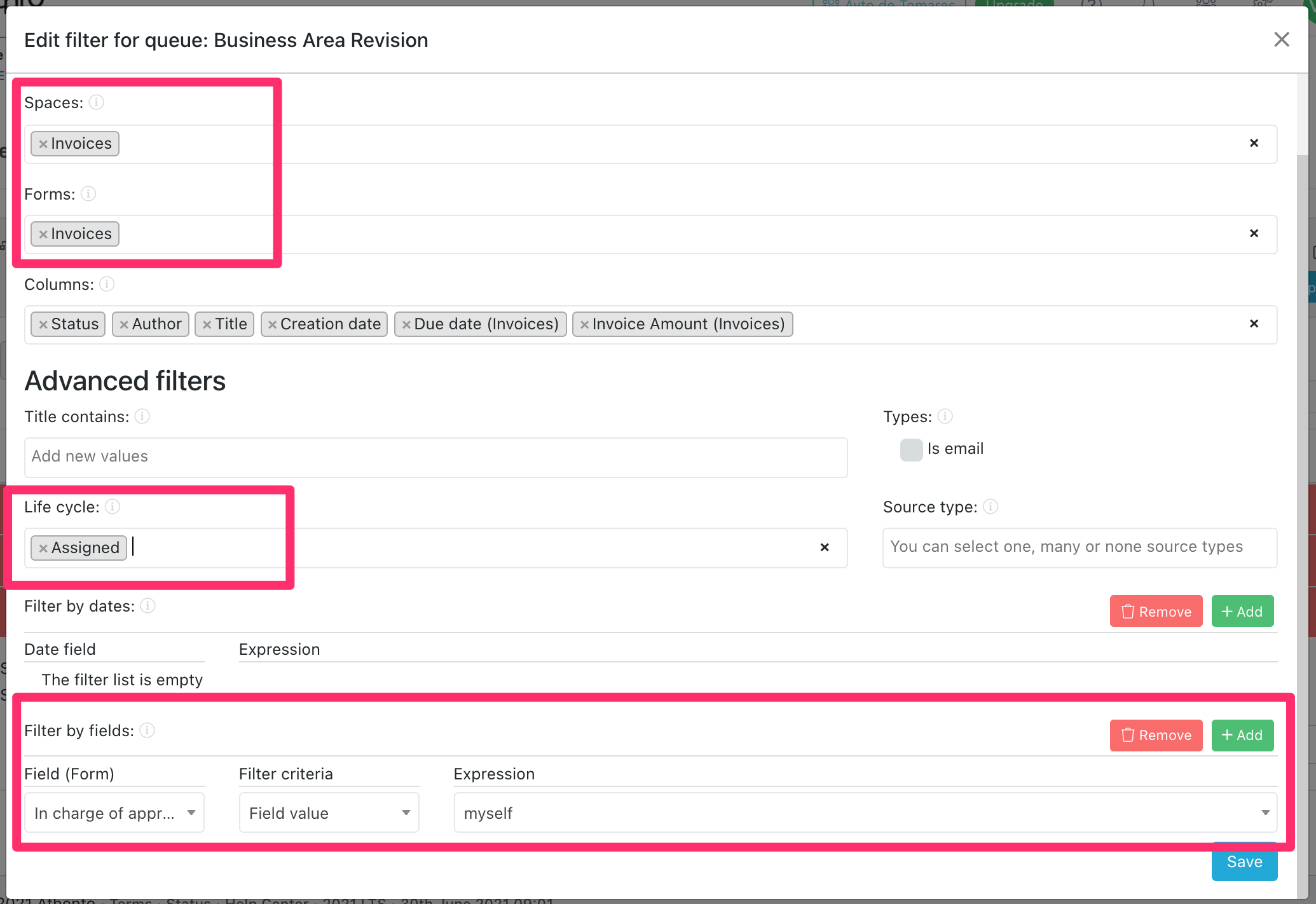1316x904 pixels.
Task: Toggle the Is email checkbox
Action: [911, 449]
